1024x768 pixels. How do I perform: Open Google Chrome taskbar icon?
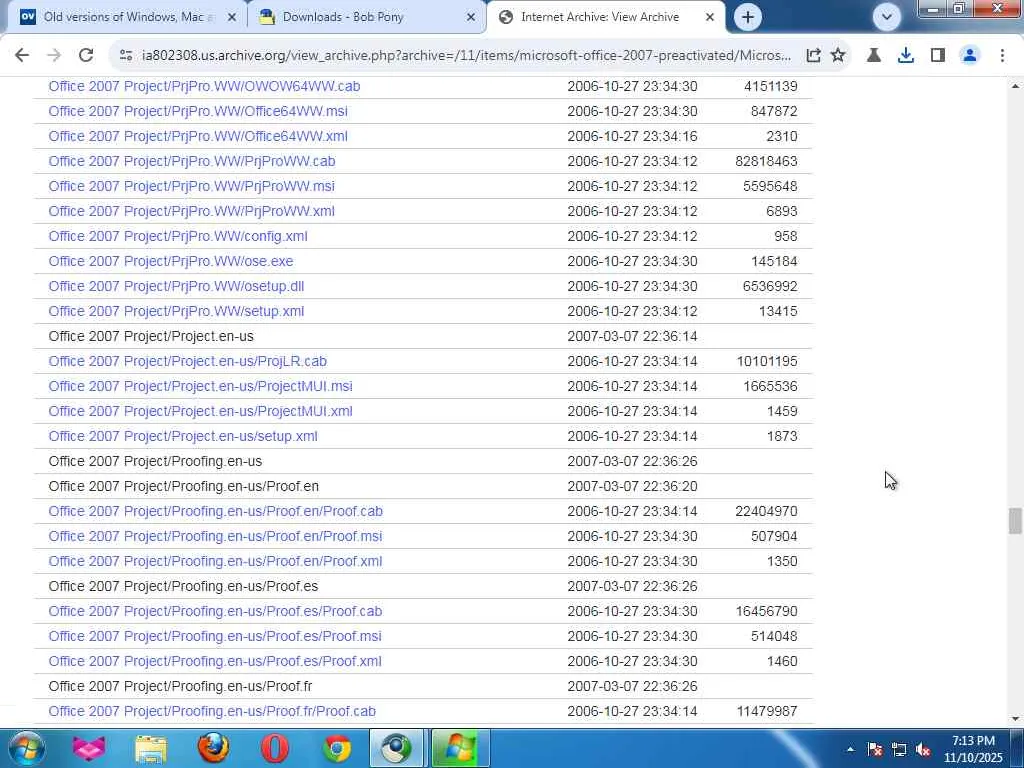337,748
